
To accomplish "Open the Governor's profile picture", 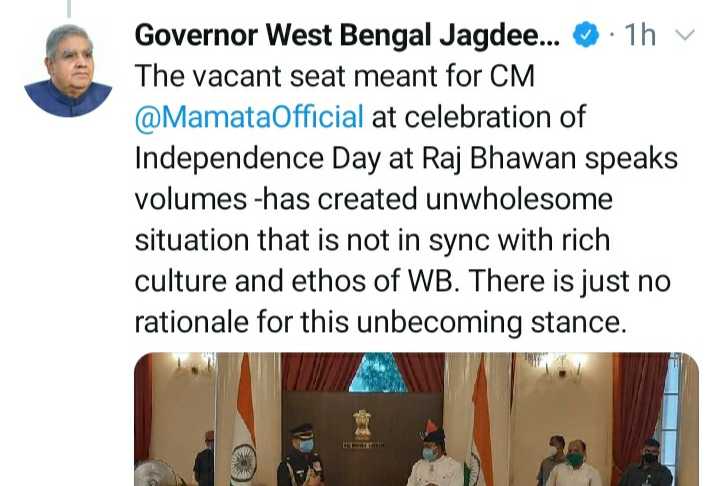I will (68, 71).
